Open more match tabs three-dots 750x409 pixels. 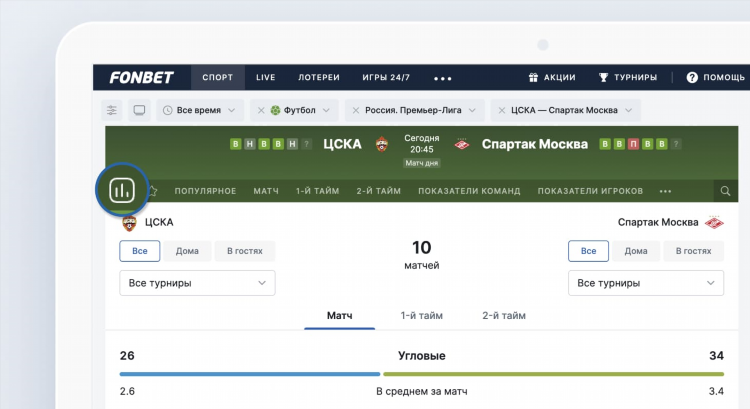[x=665, y=191]
